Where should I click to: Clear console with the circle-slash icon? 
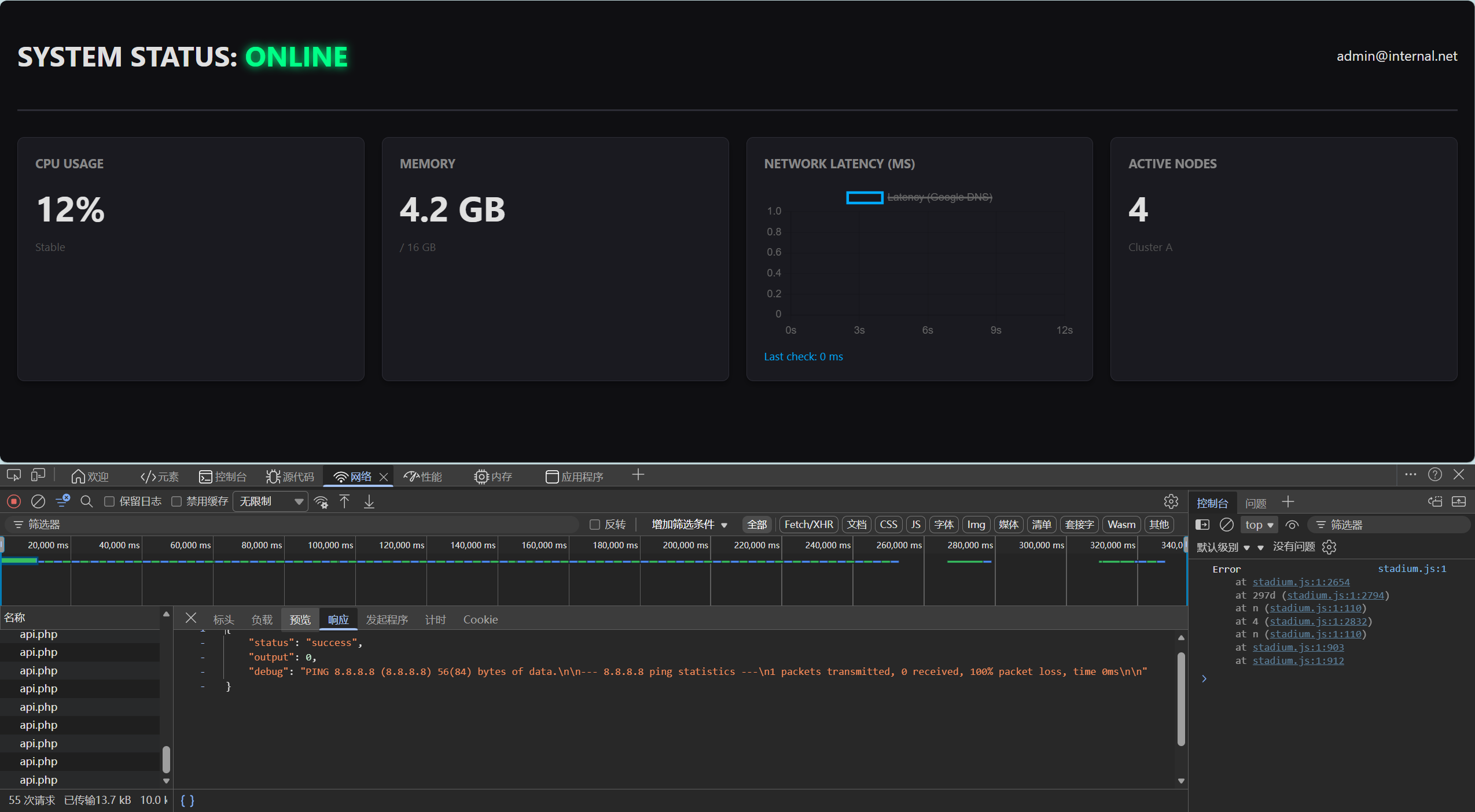(1226, 525)
